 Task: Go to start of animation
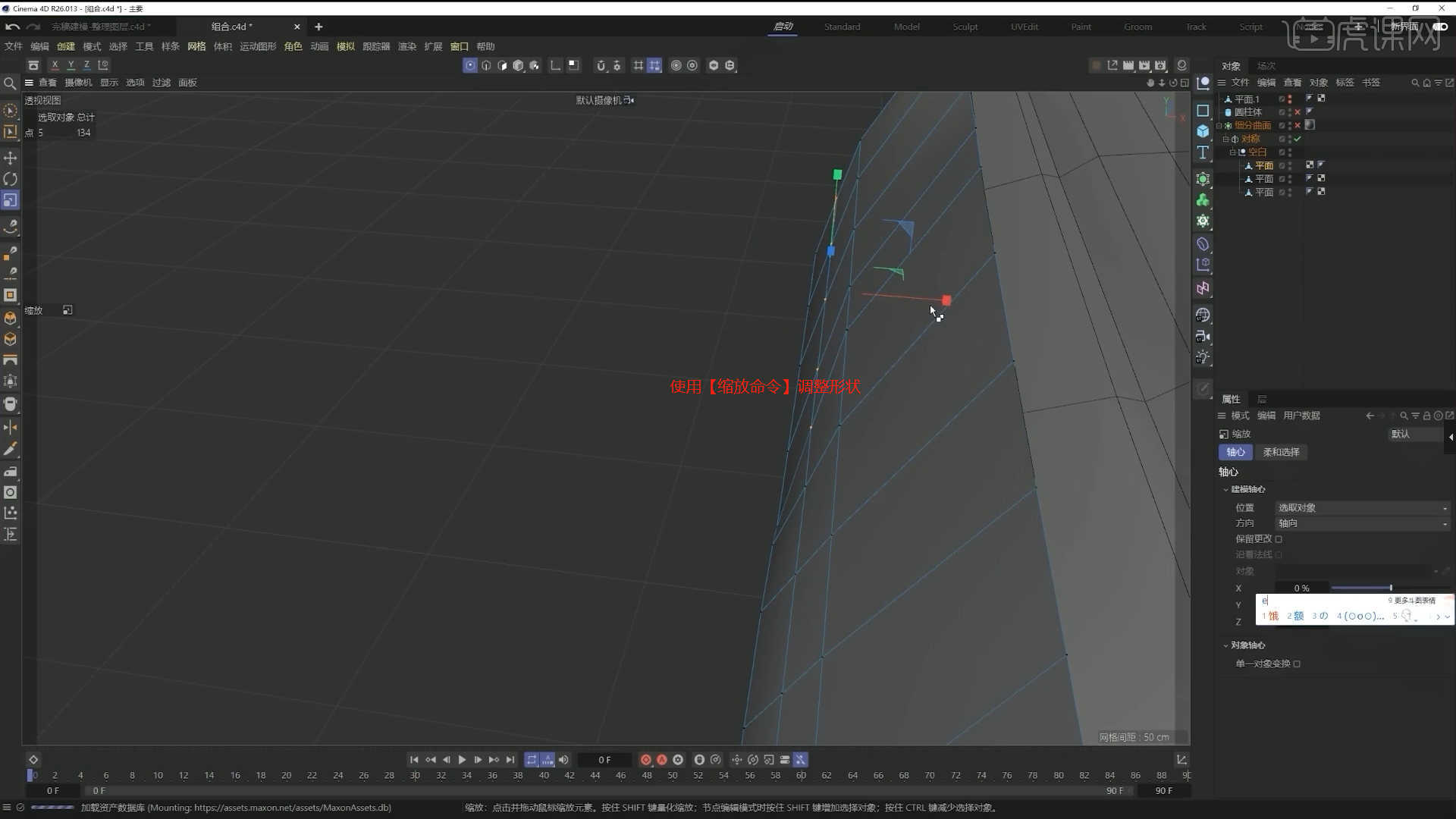414,760
